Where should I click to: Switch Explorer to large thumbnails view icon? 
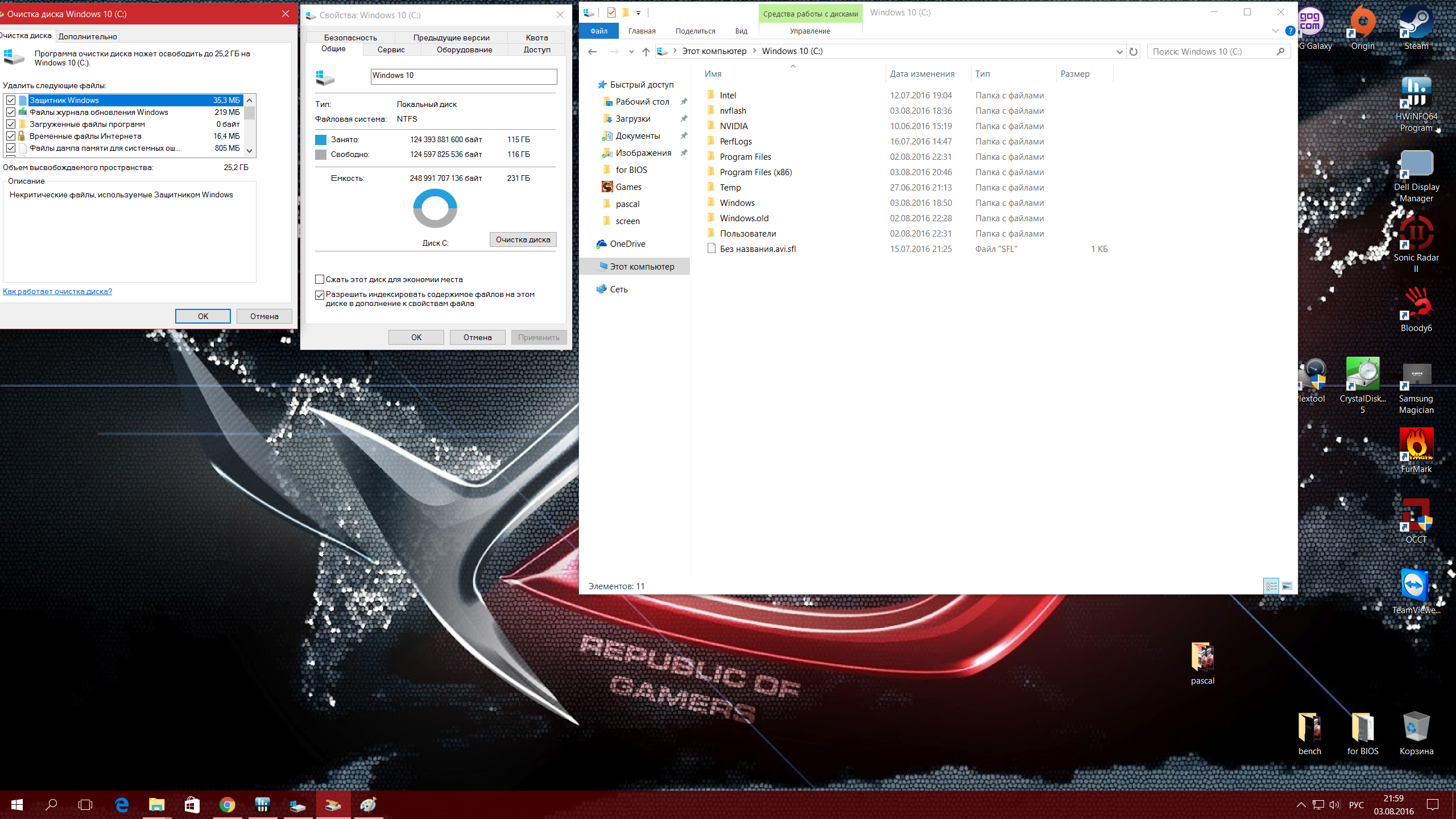pos(1287,586)
